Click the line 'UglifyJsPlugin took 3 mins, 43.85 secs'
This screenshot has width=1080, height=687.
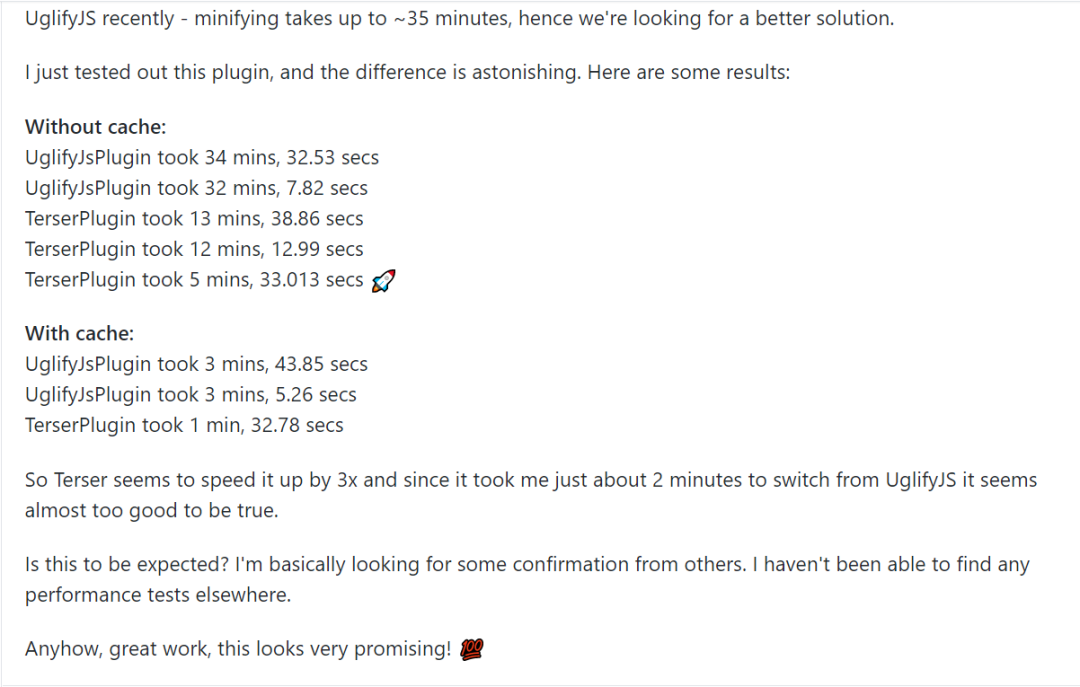pyautogui.click(x=196, y=364)
